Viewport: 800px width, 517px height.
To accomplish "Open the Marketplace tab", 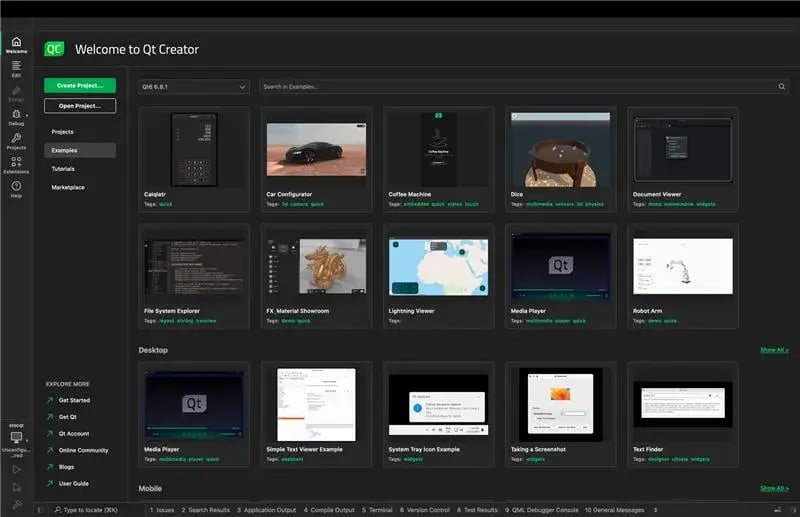I will (68, 187).
